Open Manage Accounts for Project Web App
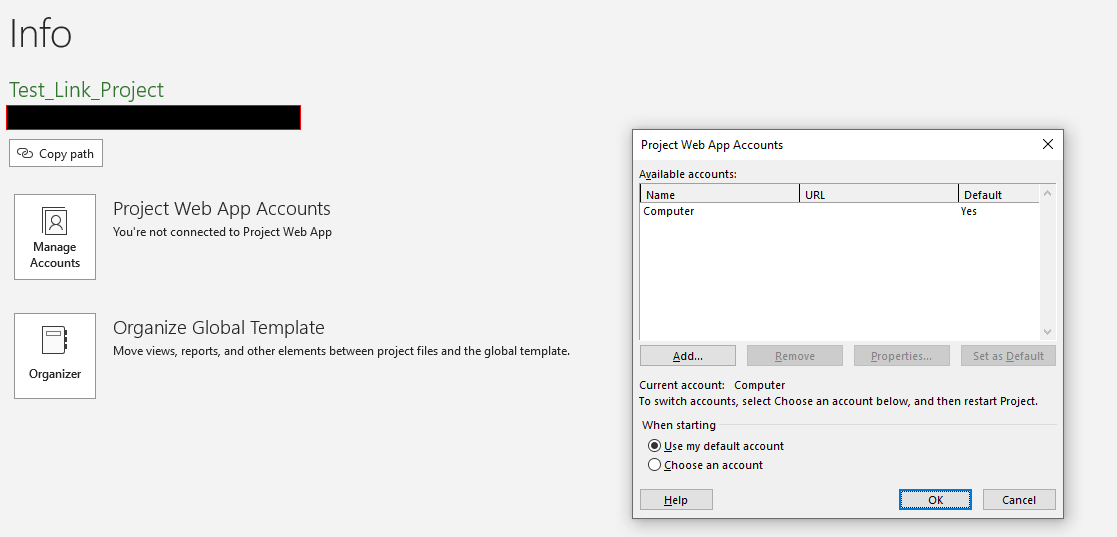 point(55,237)
